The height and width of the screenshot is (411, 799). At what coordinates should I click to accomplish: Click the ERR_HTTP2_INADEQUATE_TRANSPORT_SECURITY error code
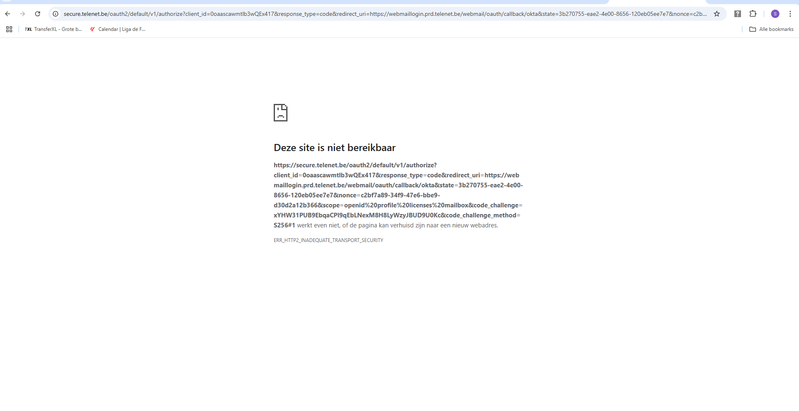tap(328, 240)
